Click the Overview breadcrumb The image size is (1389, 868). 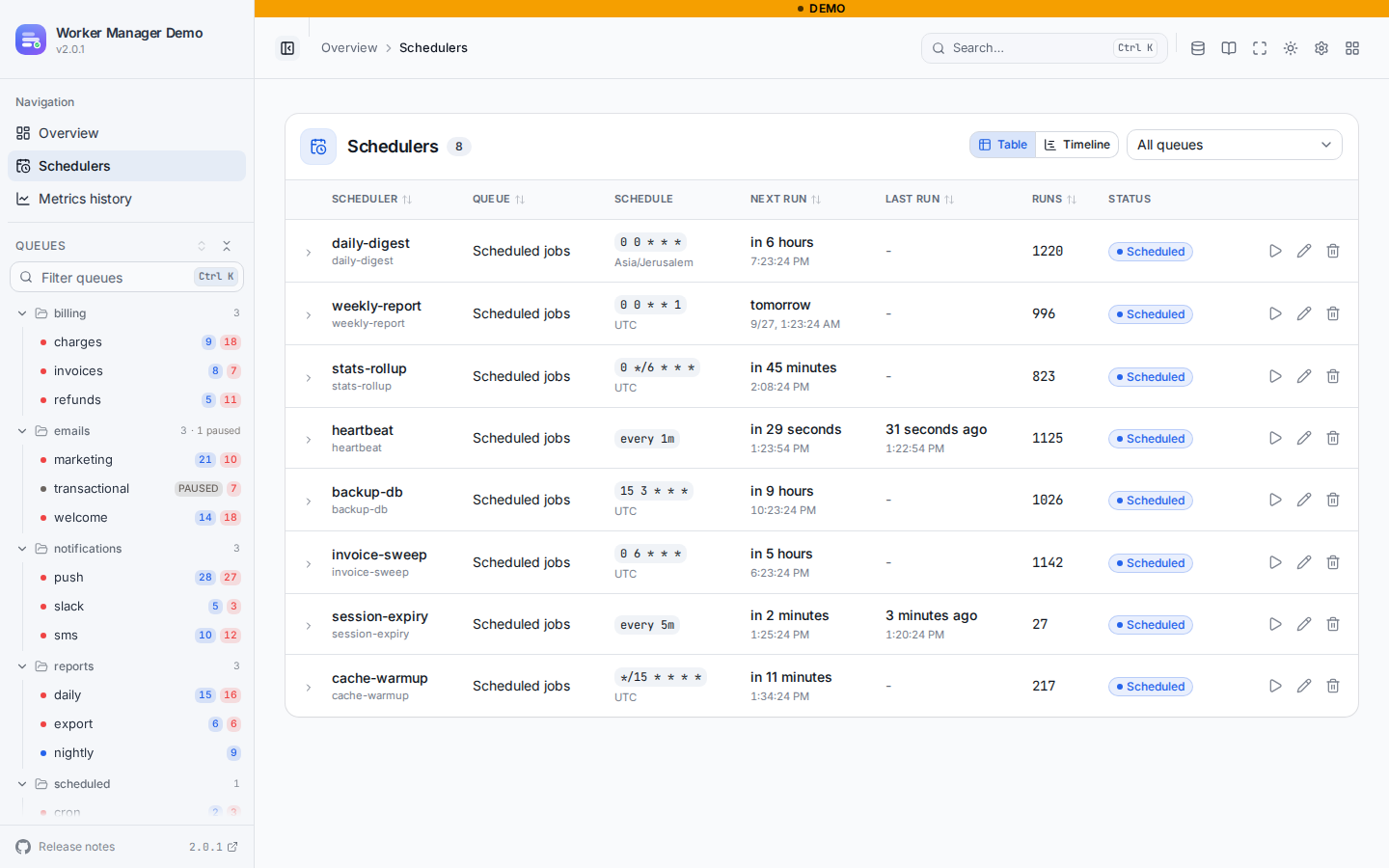(349, 48)
